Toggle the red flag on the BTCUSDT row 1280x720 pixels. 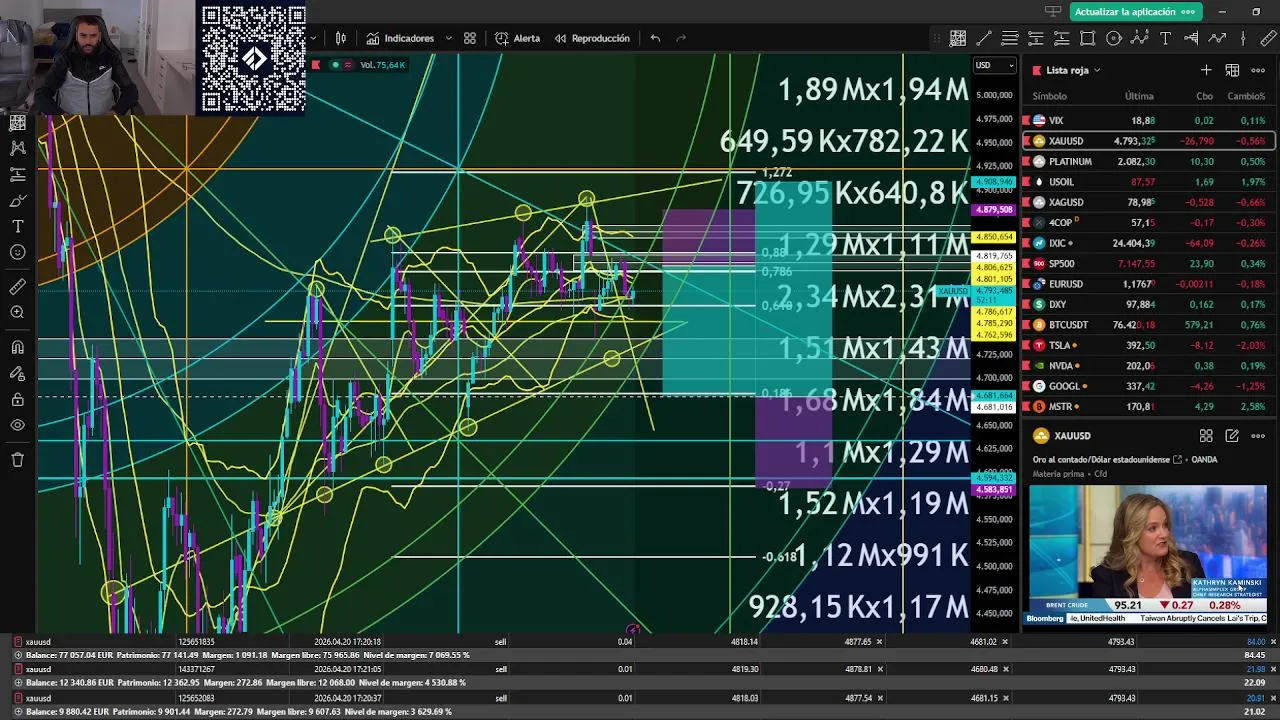click(1027, 325)
